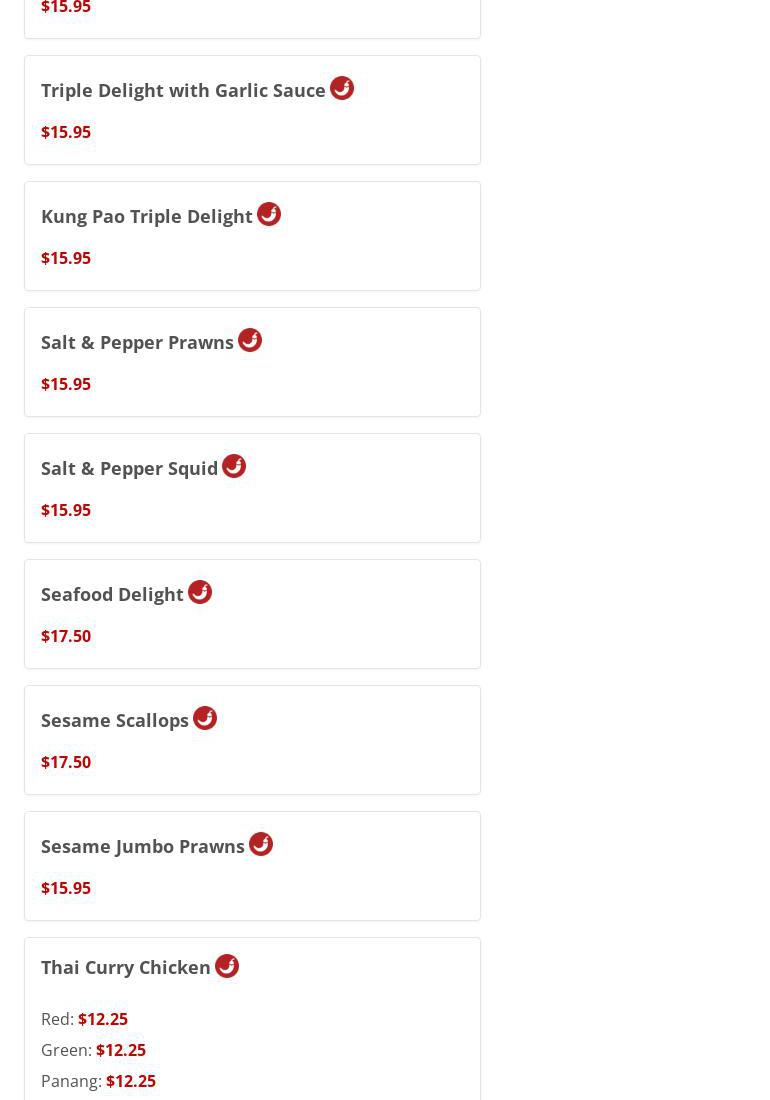This screenshot has height=1100, width=770.
Task: Open the Sesame Jumbo Prawns item
Action: pos(143,847)
